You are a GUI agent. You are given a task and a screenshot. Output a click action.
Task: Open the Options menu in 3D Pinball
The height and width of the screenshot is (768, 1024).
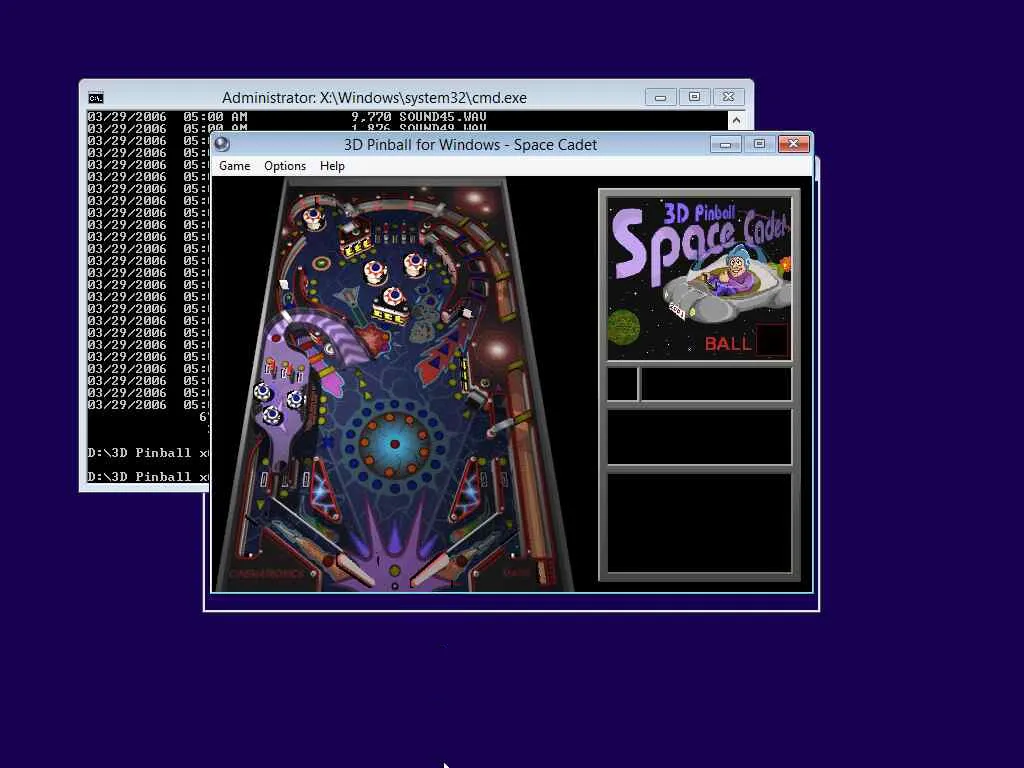coord(285,166)
